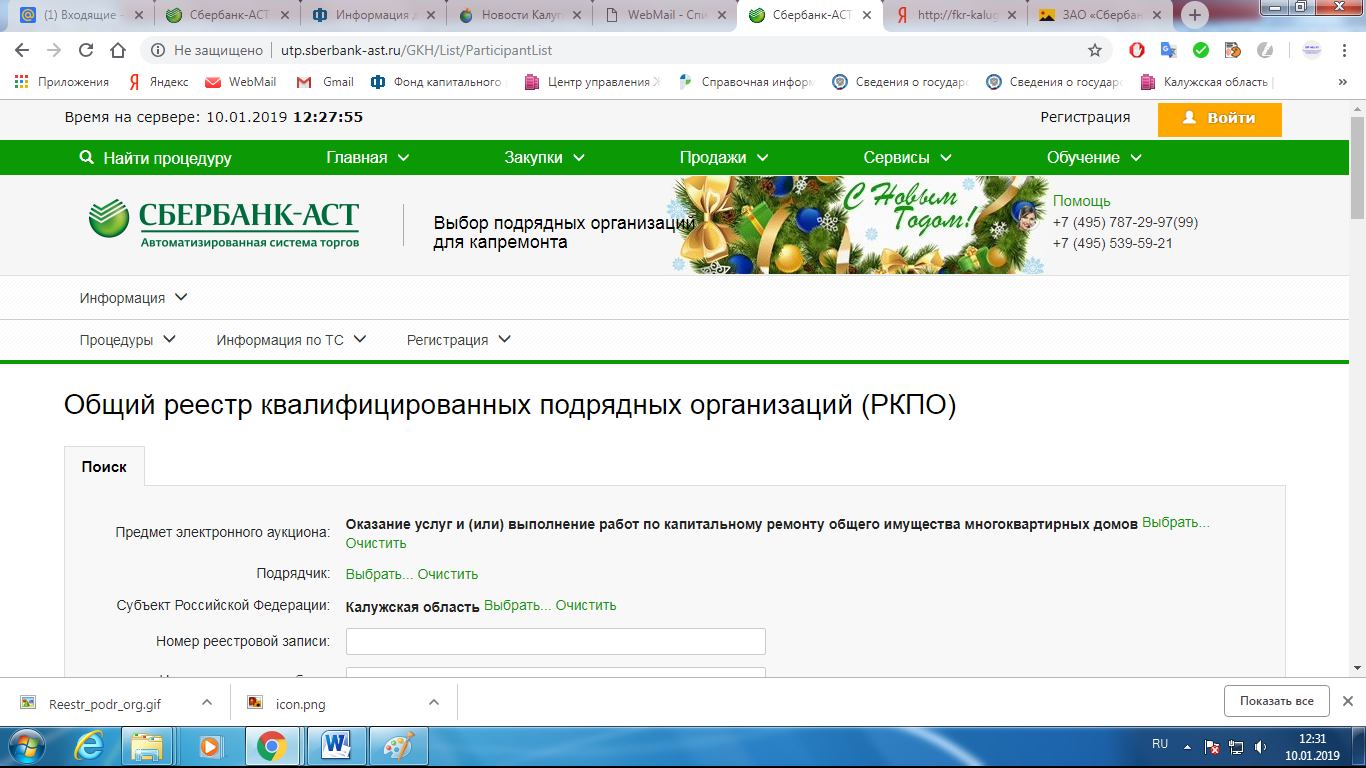Open the Продажи dropdown menu
The image size is (1366, 768).
click(724, 158)
